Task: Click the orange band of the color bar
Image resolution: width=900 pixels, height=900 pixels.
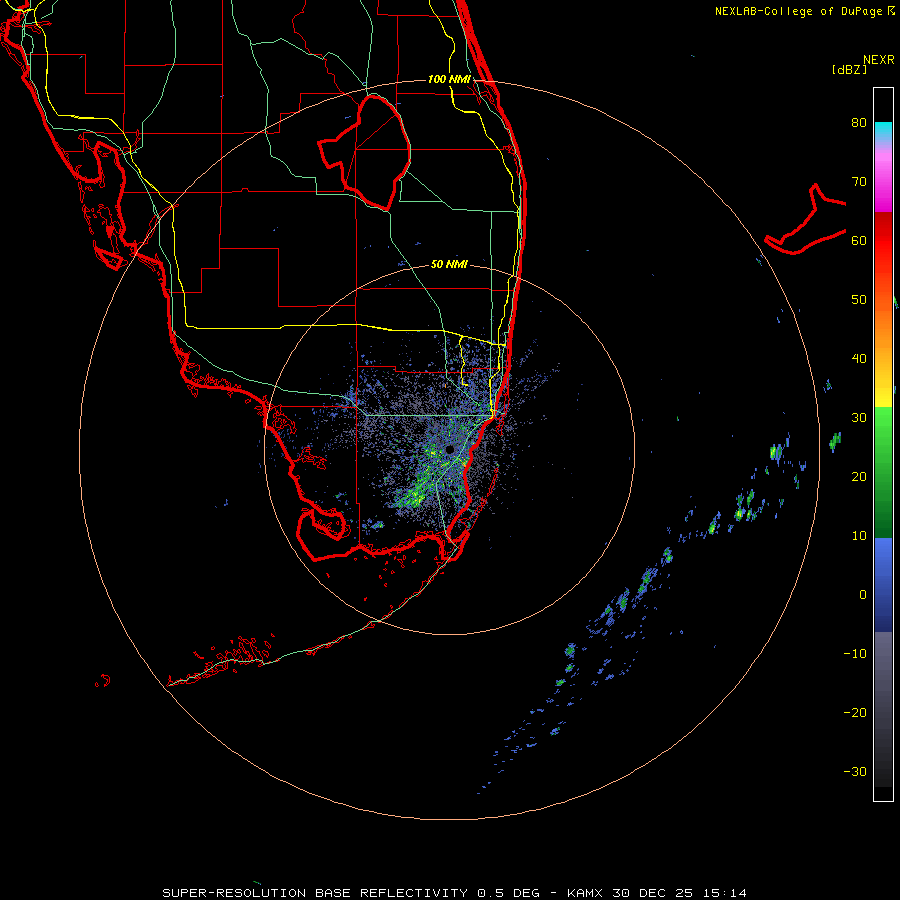Action: 883,327
